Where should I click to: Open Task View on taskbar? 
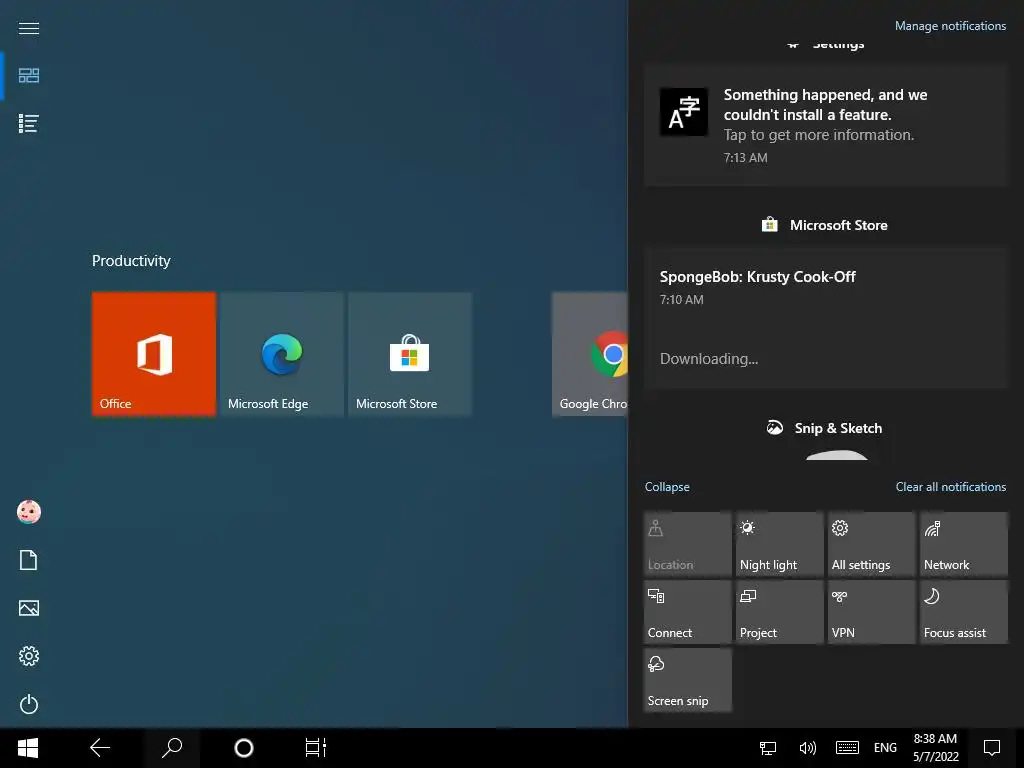coord(315,748)
